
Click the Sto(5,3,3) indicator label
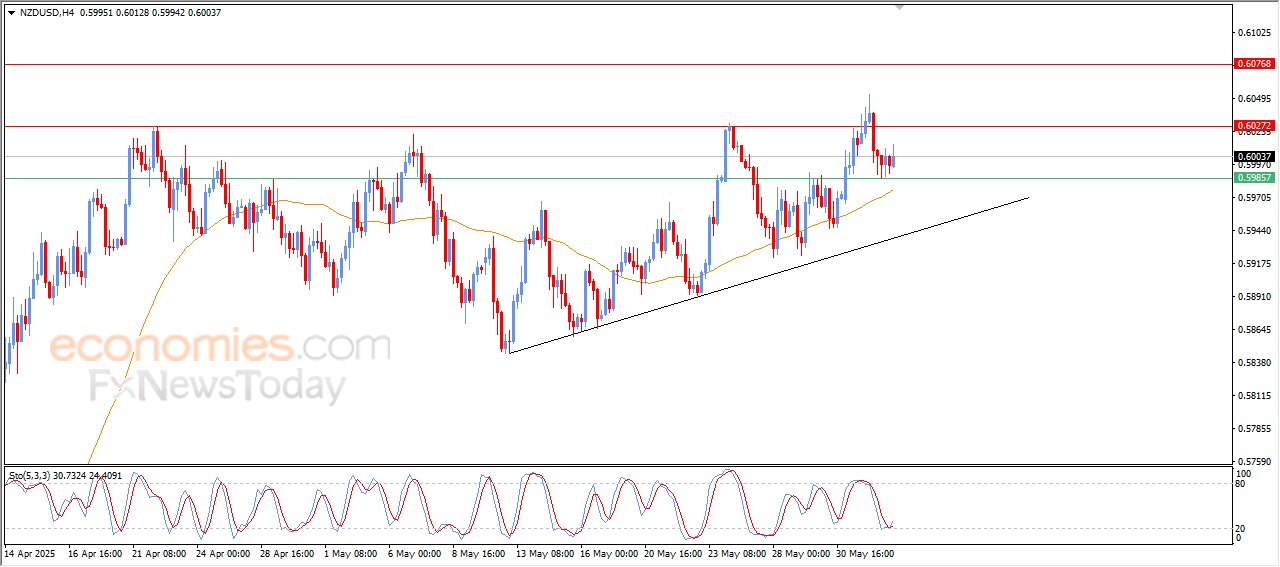tap(30, 476)
